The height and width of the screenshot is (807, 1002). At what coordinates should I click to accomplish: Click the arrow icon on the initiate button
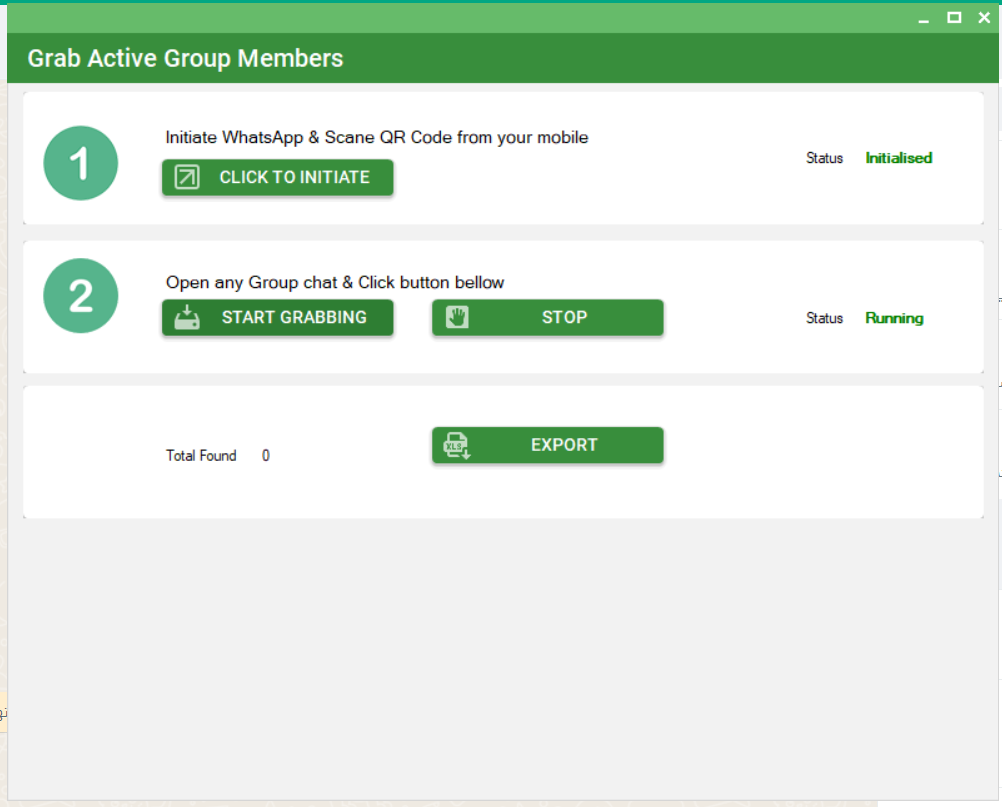coord(187,177)
